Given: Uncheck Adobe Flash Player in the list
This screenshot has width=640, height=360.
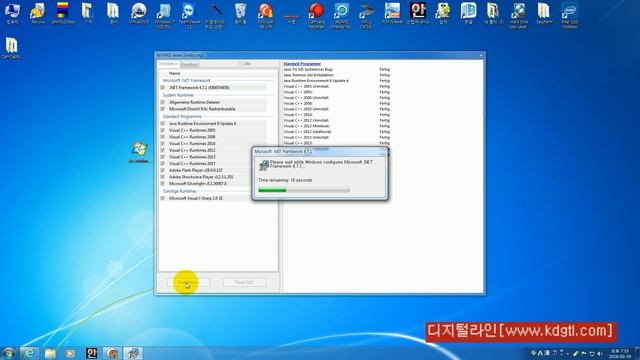Looking at the screenshot, I should coord(163,170).
